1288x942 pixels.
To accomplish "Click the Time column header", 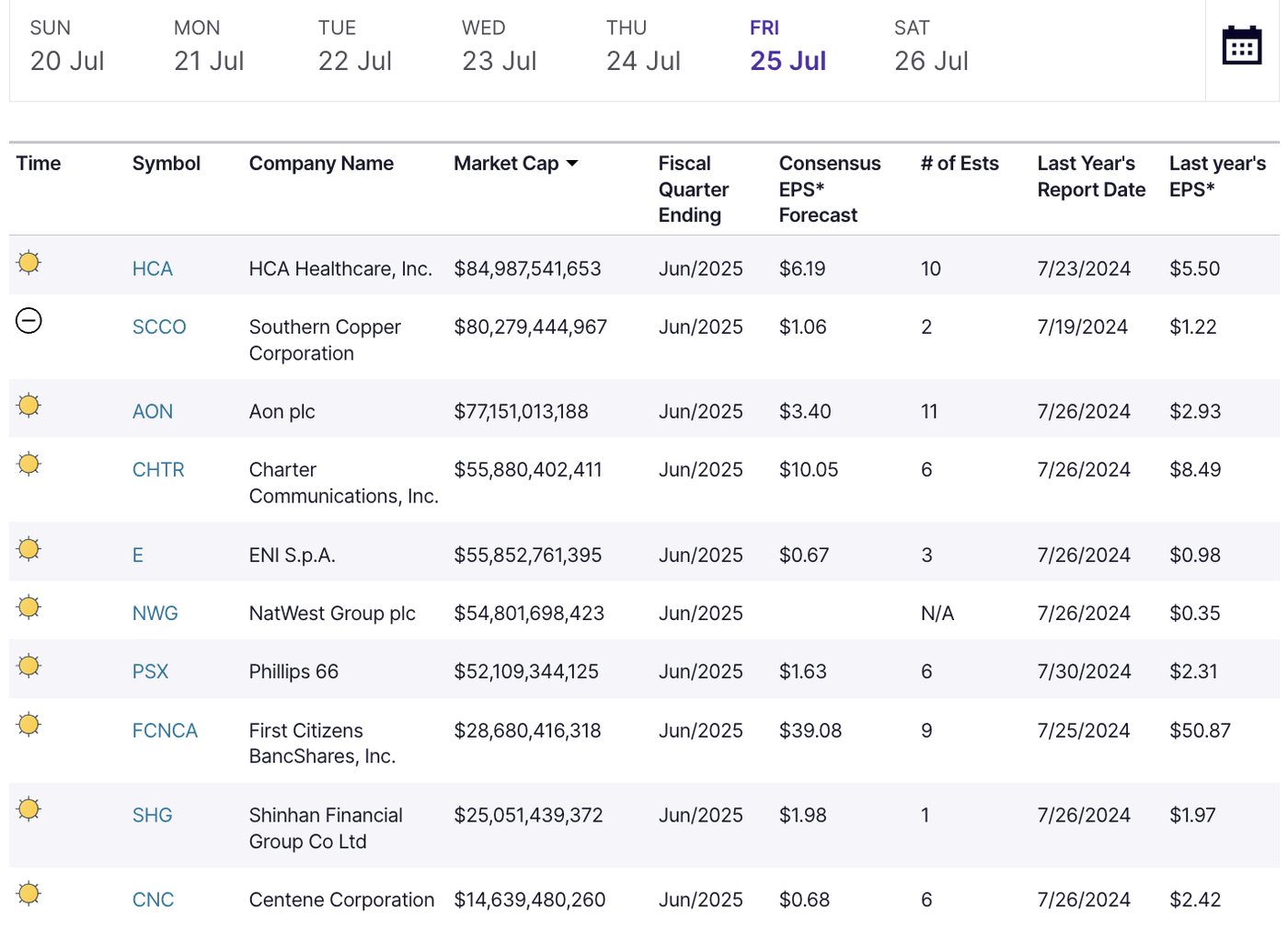I will [39, 164].
